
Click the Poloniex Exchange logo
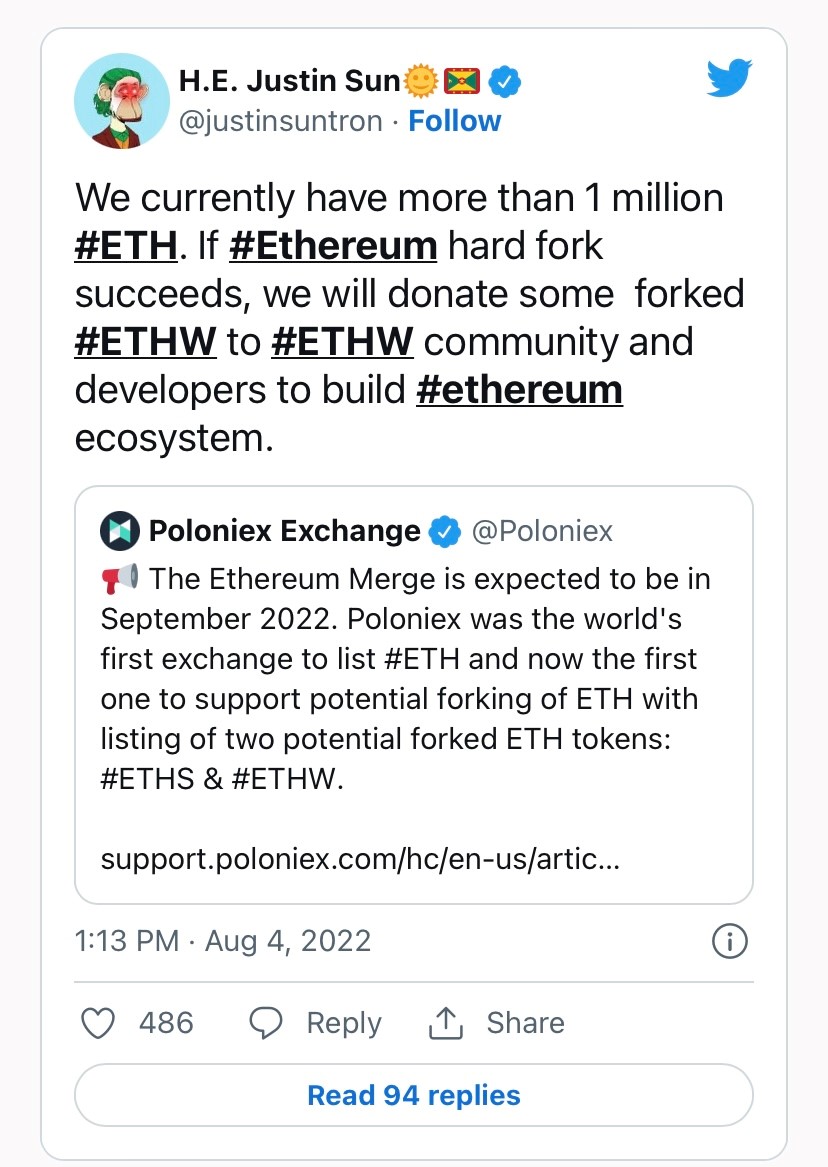tap(120, 530)
